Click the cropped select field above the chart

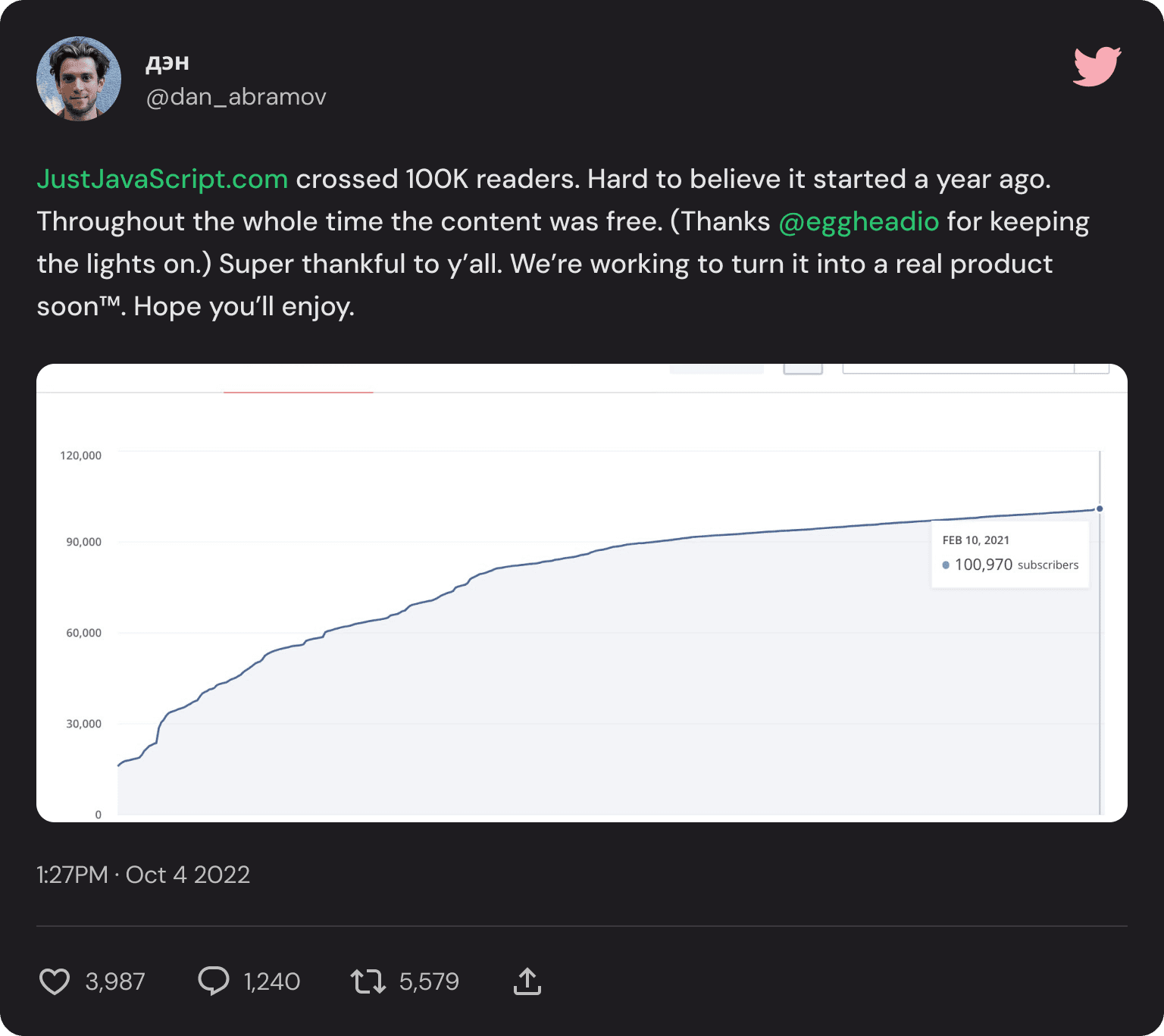958,368
